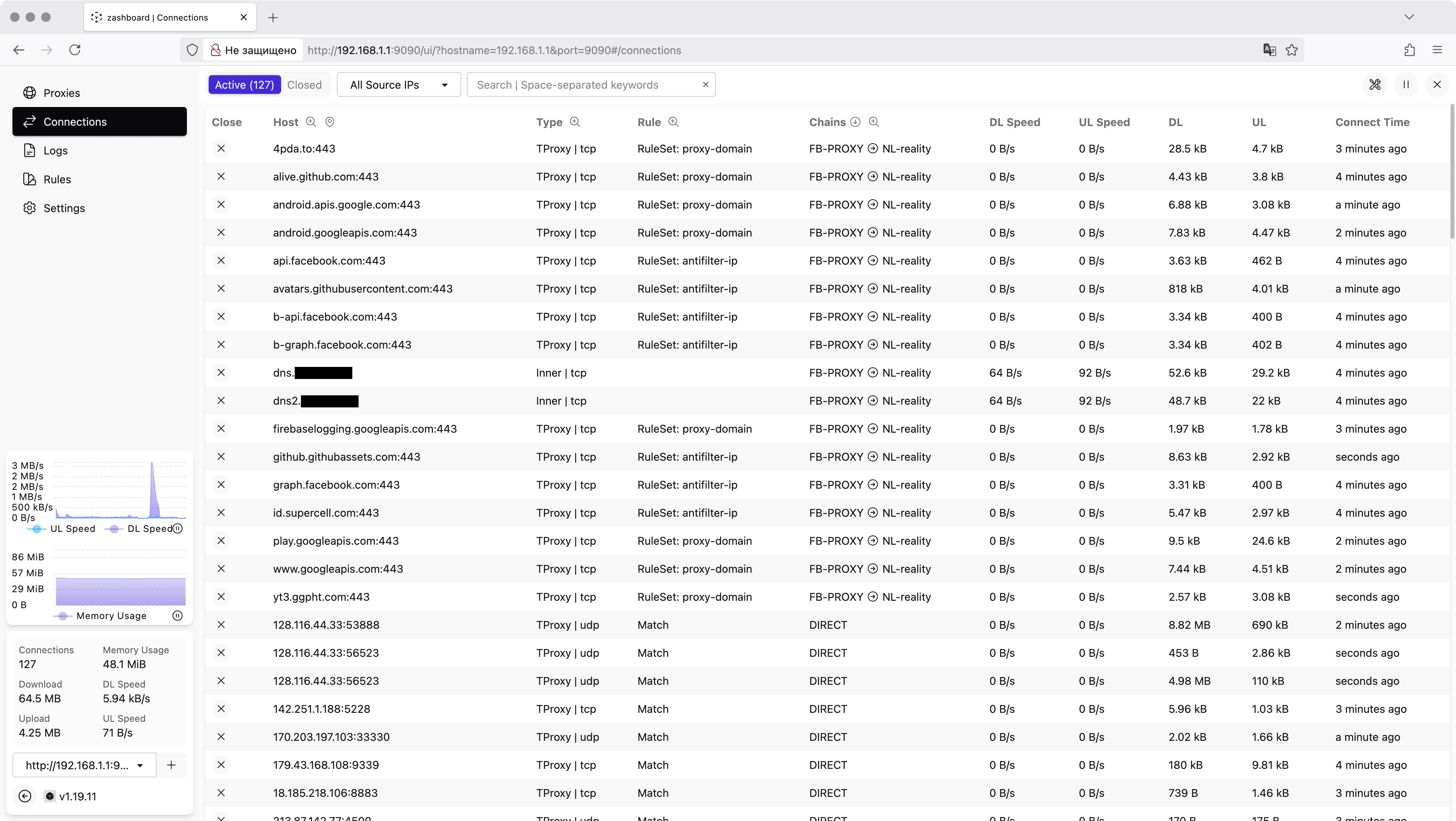Open the Proxies page in sidebar
Viewport: 1456px width, 821px height.
coord(62,93)
